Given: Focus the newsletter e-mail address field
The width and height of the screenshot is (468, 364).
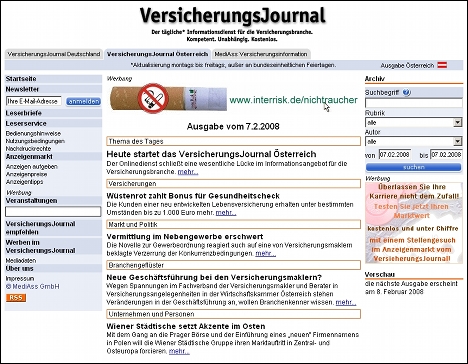Looking at the screenshot, I should coord(34,101).
